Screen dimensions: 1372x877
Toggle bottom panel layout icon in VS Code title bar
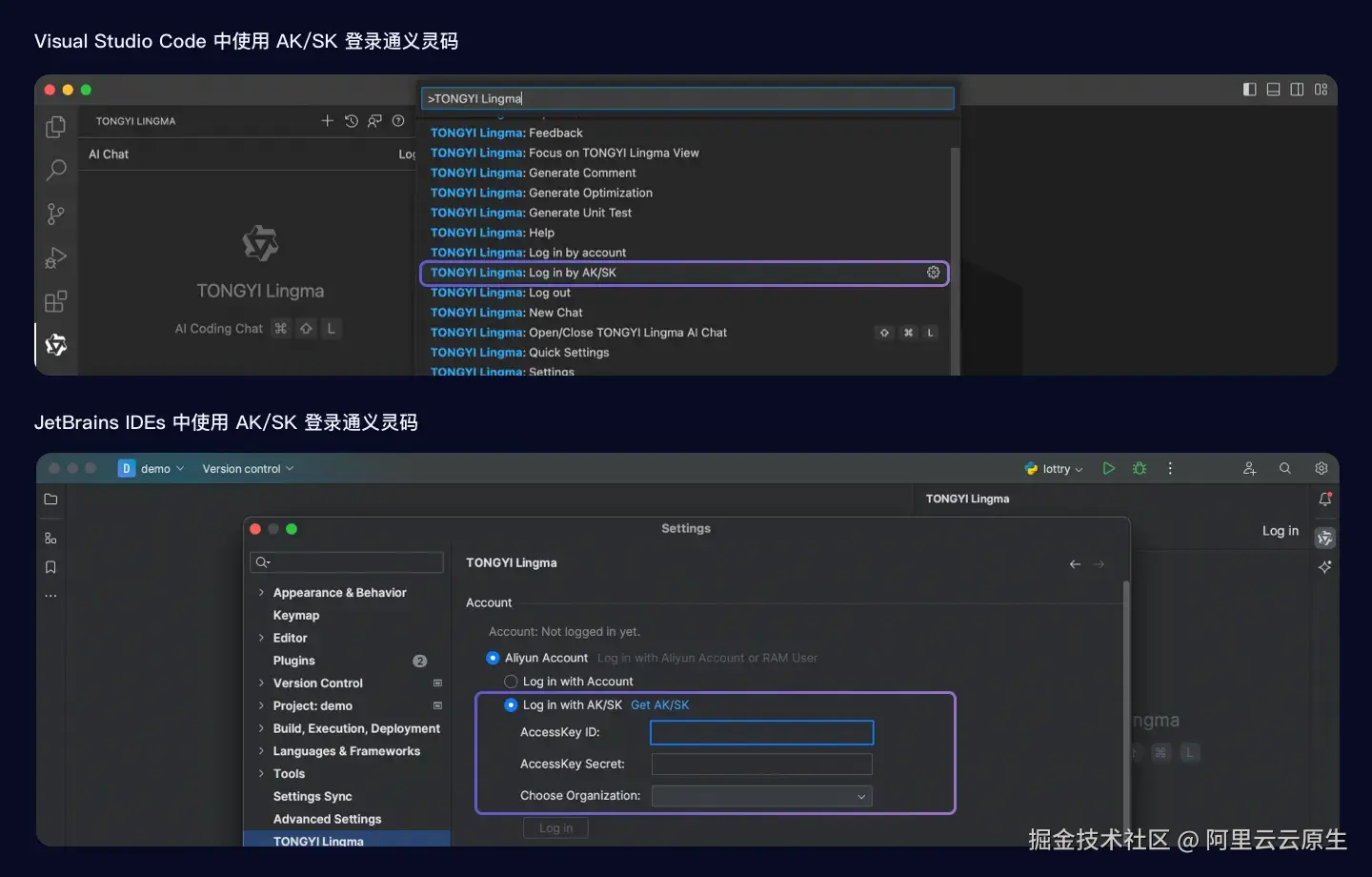1274,90
